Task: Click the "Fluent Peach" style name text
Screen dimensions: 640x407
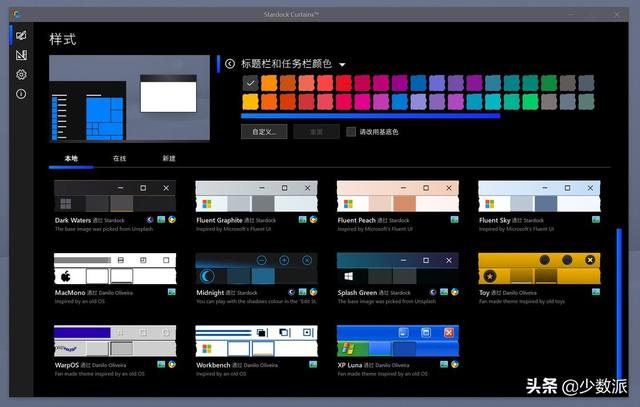Action: [356, 220]
